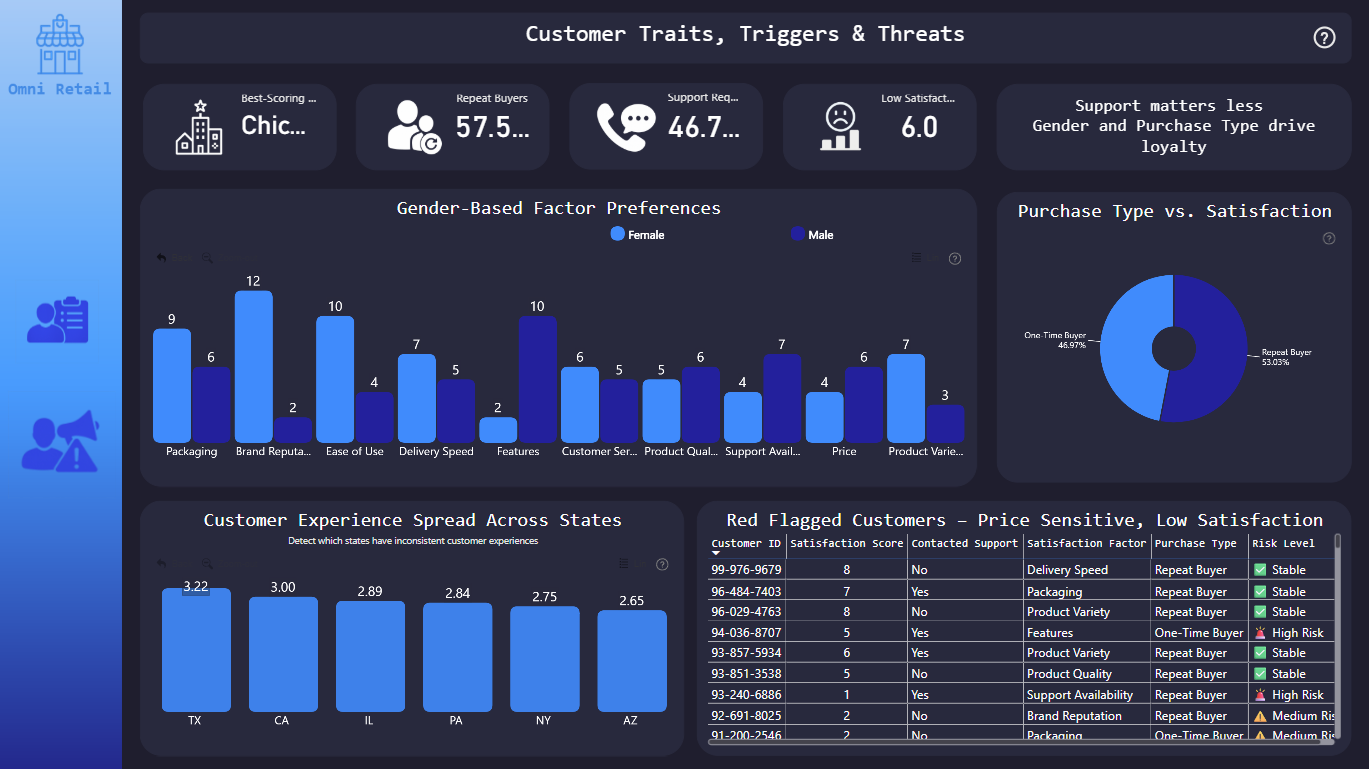Click the Omni Retail storefront logo
The height and width of the screenshot is (769, 1369).
60,45
